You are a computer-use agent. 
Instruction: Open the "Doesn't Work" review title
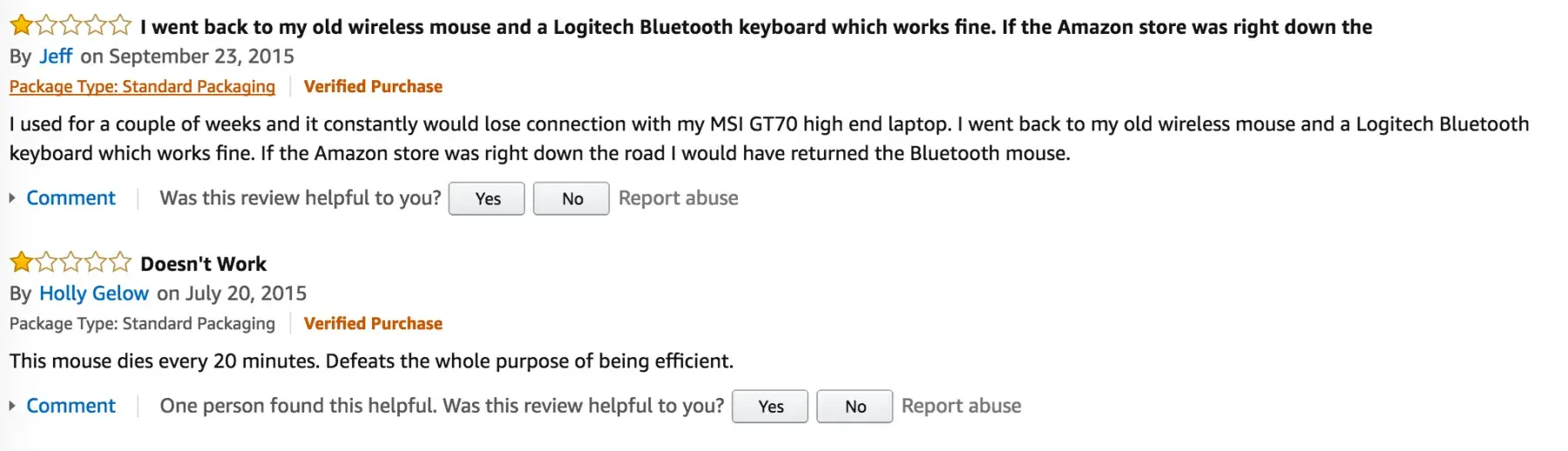[203, 264]
